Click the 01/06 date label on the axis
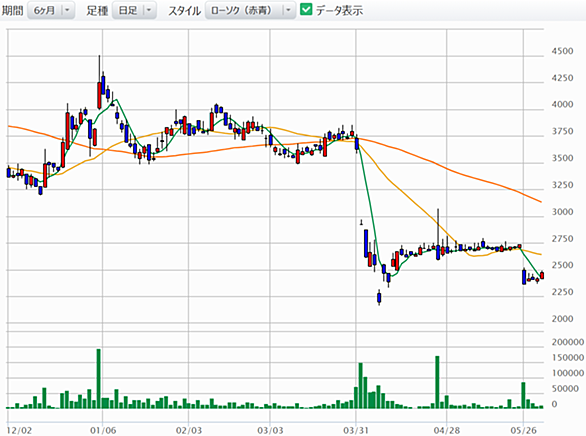Screen dimensions: 586x436 click(103, 430)
